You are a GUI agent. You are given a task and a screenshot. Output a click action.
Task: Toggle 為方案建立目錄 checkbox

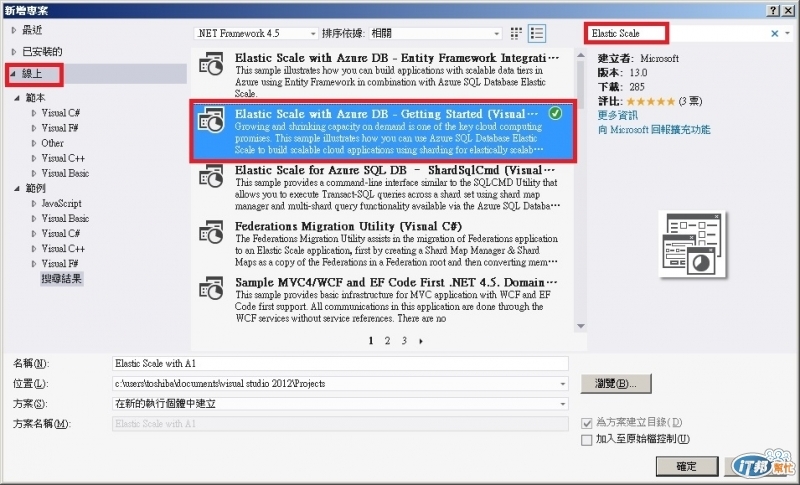(x=587, y=423)
